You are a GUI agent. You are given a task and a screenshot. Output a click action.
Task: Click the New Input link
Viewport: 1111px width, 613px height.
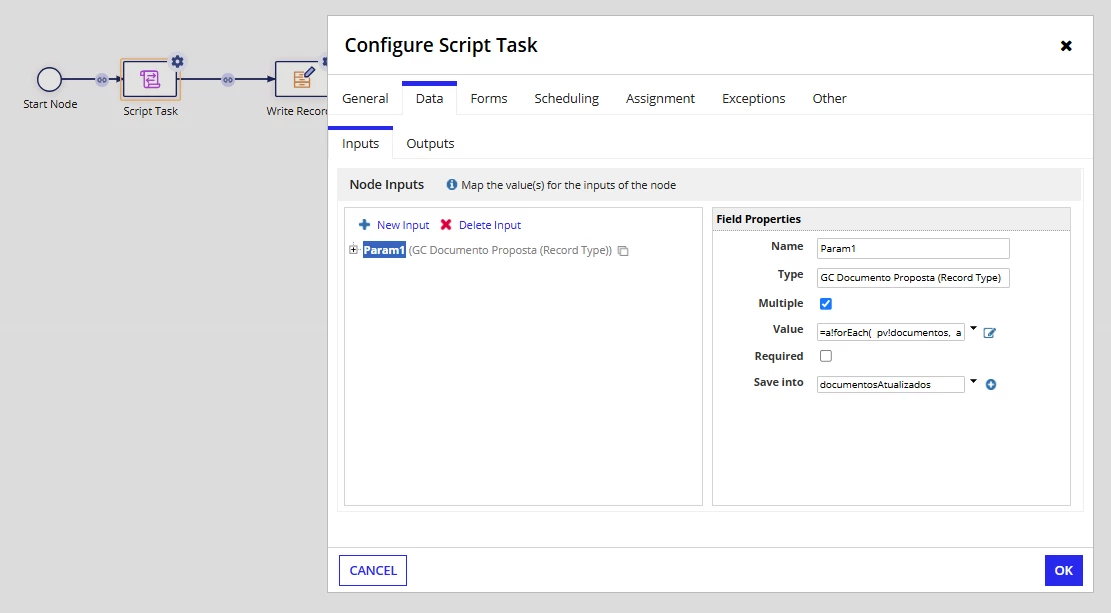403,225
